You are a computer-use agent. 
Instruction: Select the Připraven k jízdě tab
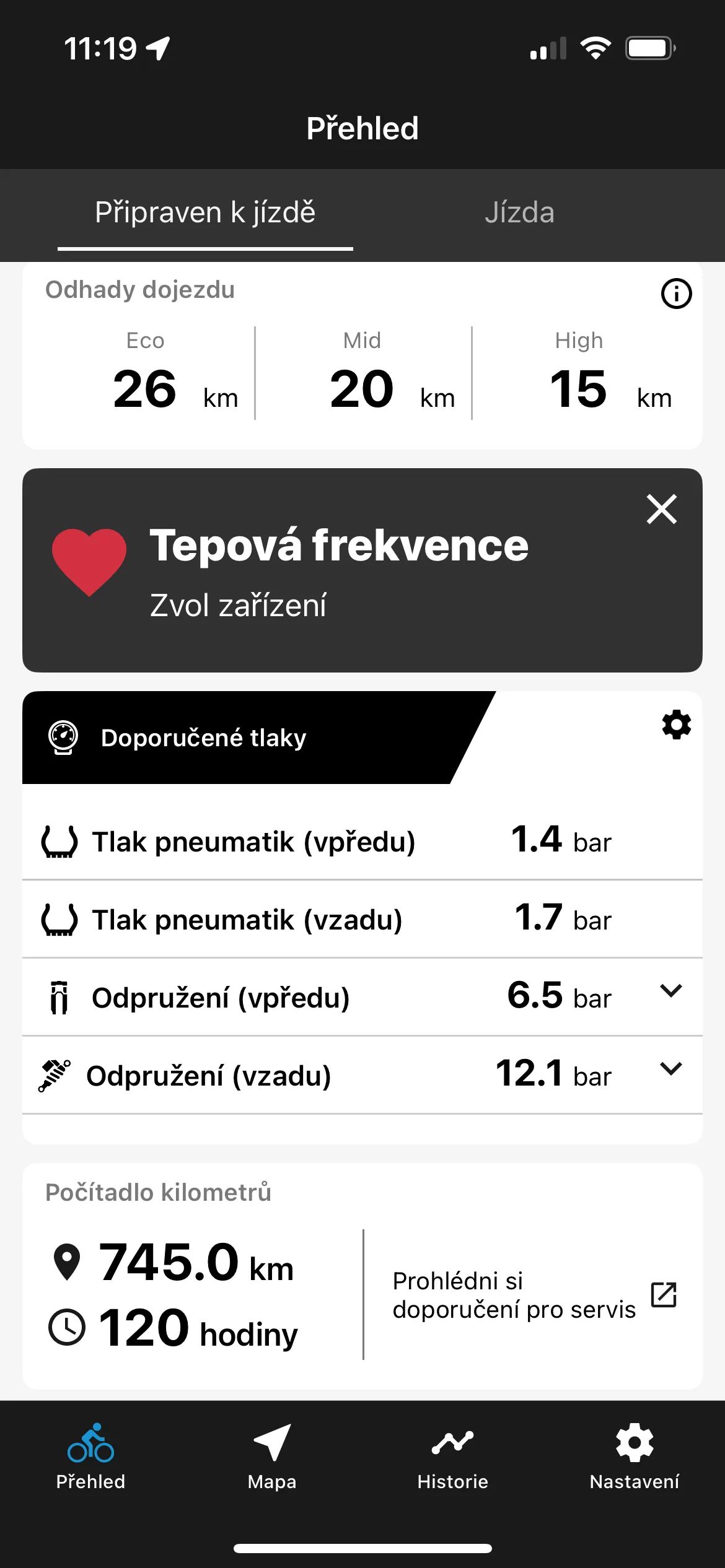pyautogui.click(x=205, y=212)
